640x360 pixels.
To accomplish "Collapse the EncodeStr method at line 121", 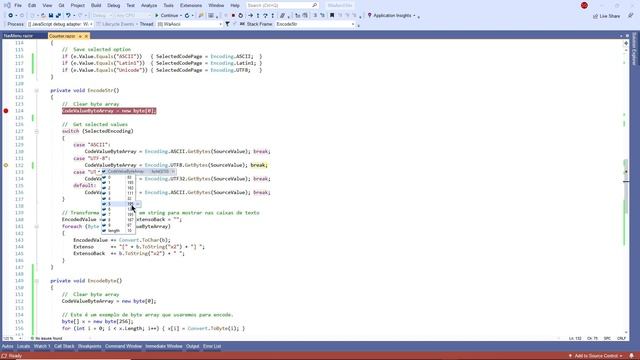I will click(x=36, y=90).
